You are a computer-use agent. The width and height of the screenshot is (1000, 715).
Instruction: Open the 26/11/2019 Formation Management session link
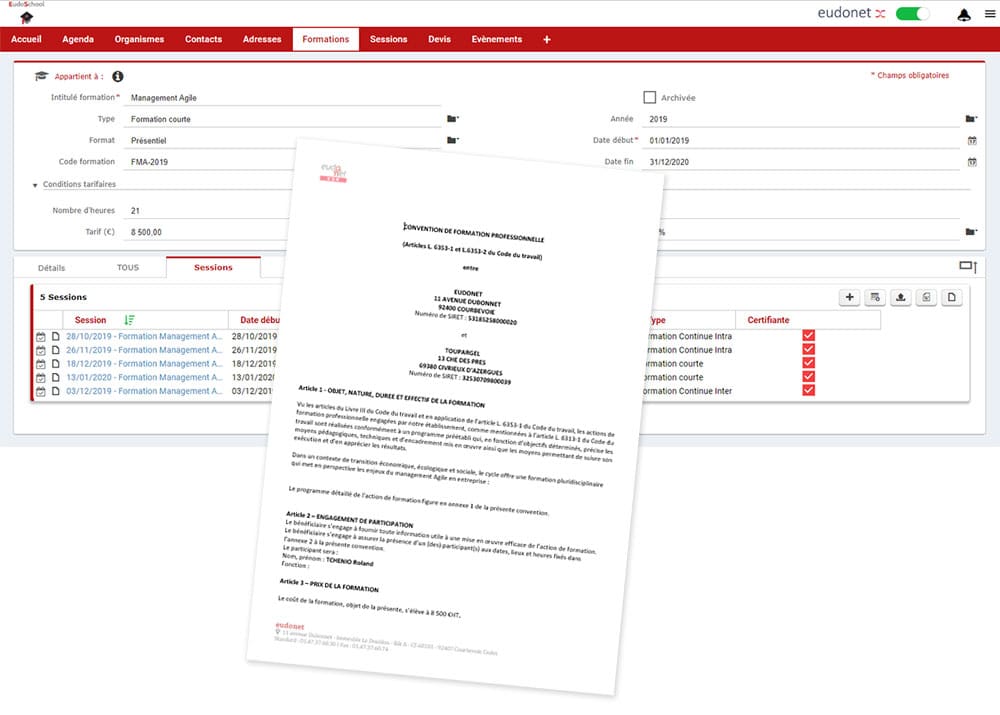[144, 350]
